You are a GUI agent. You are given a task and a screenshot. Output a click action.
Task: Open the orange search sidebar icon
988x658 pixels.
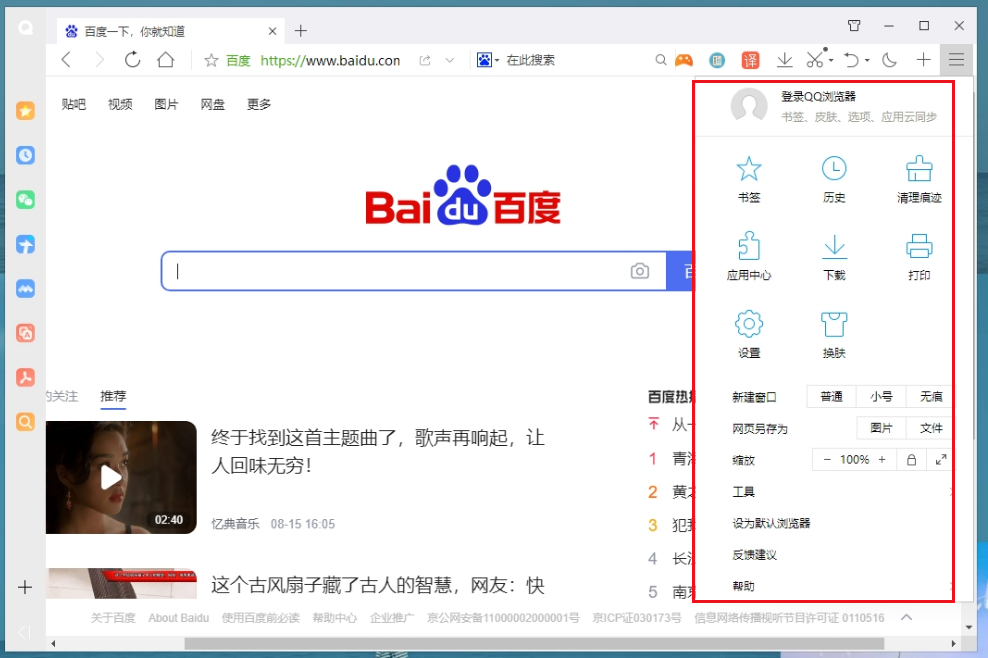25,422
